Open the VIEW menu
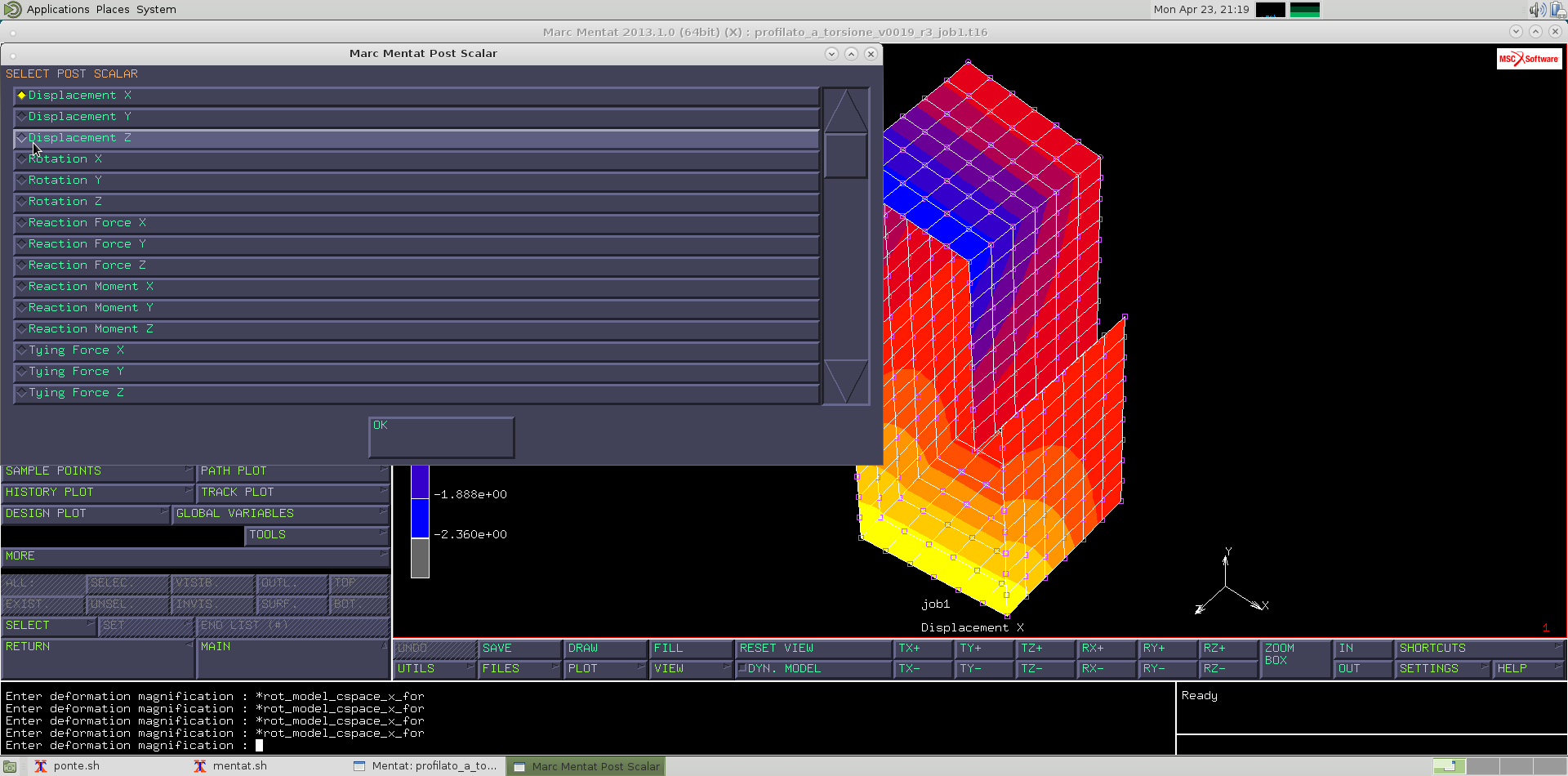1568x776 pixels. pyautogui.click(x=691, y=669)
